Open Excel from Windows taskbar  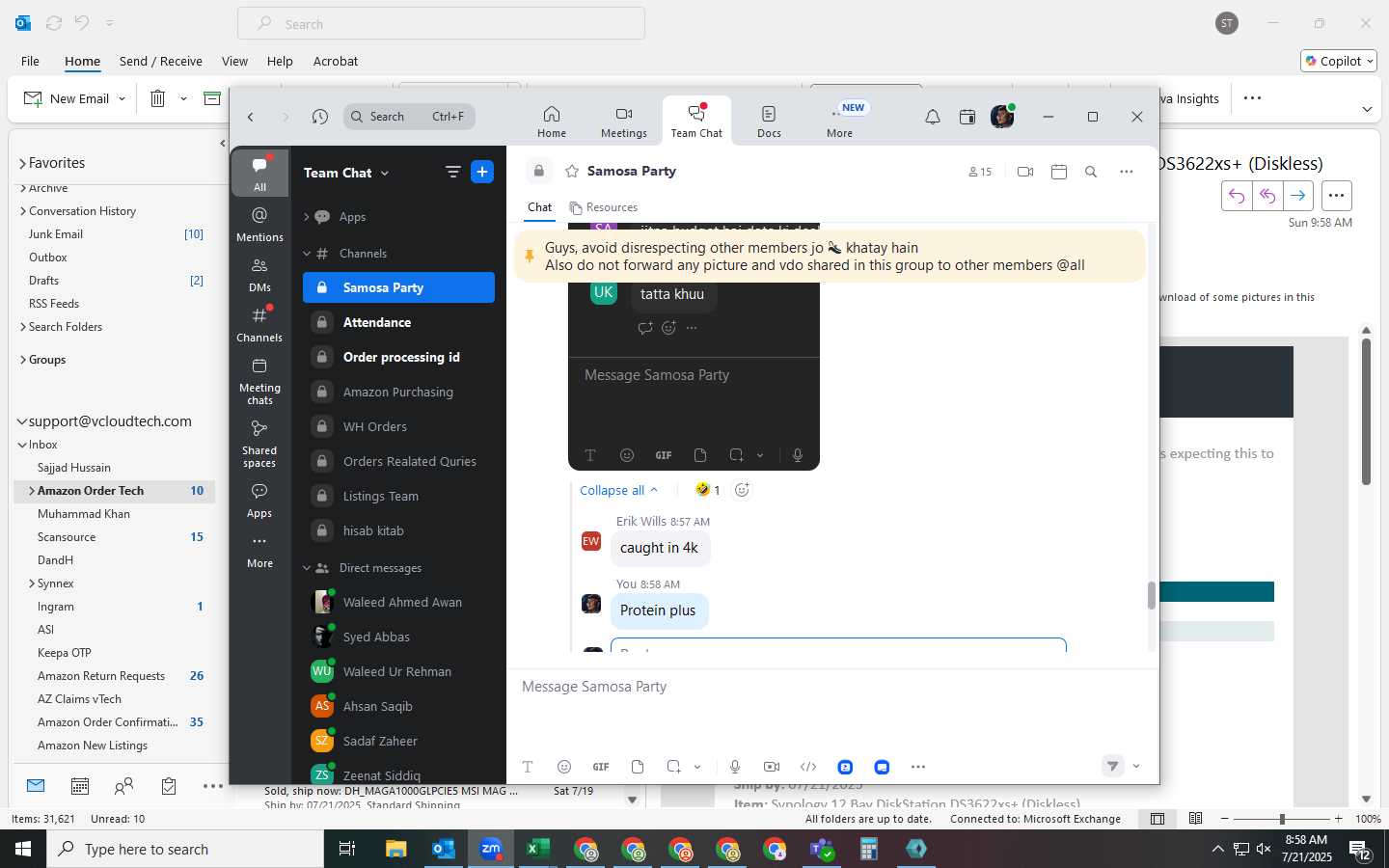tap(537, 849)
